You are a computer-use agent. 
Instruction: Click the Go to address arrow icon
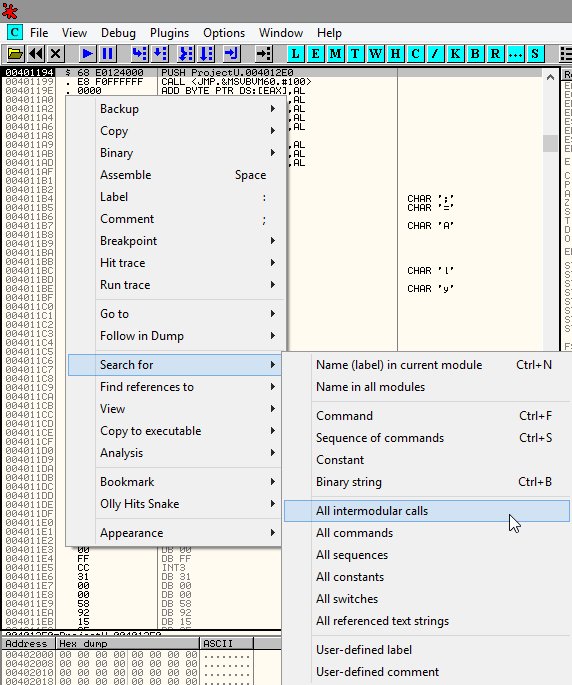click(263, 54)
